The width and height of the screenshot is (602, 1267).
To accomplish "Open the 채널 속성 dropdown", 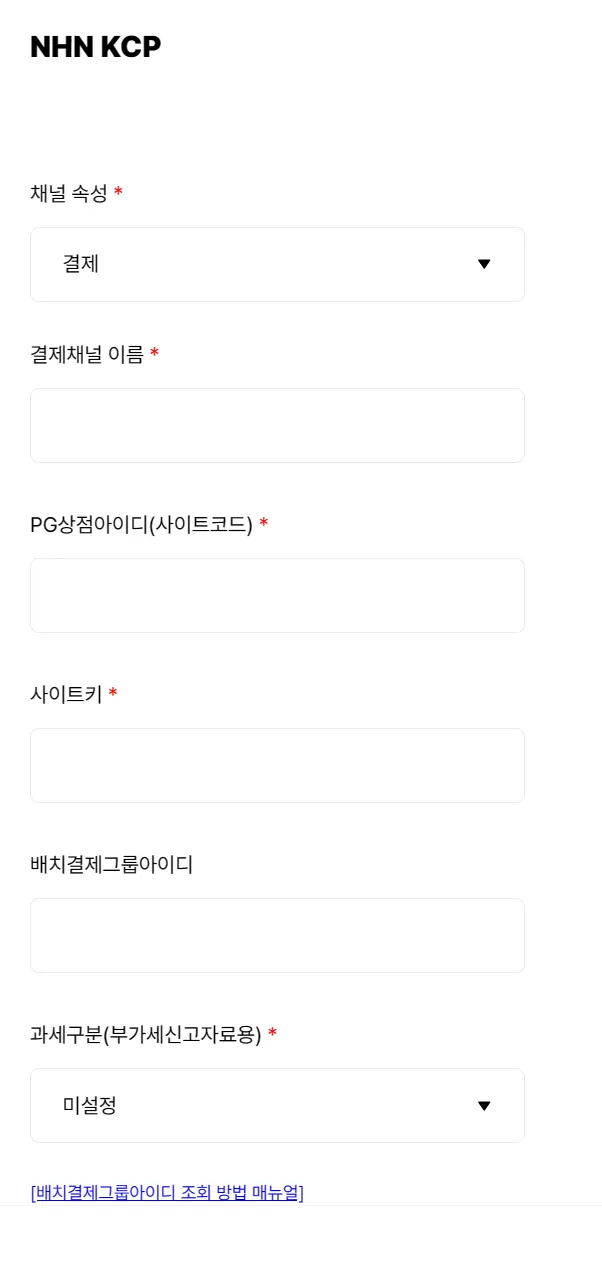I will 277,264.
